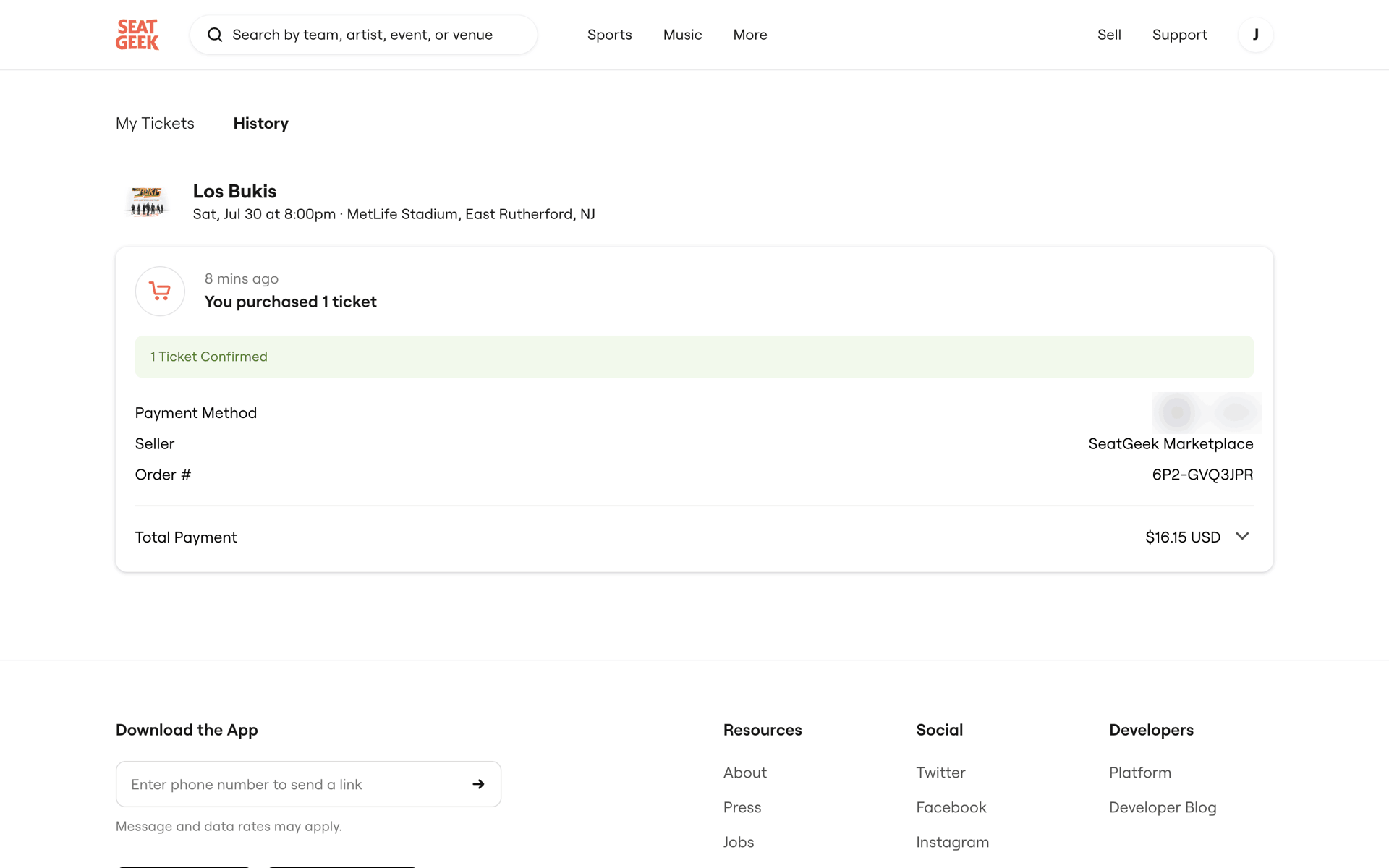The image size is (1389, 868).
Task: Open the Facebook social link
Action: pos(951,807)
